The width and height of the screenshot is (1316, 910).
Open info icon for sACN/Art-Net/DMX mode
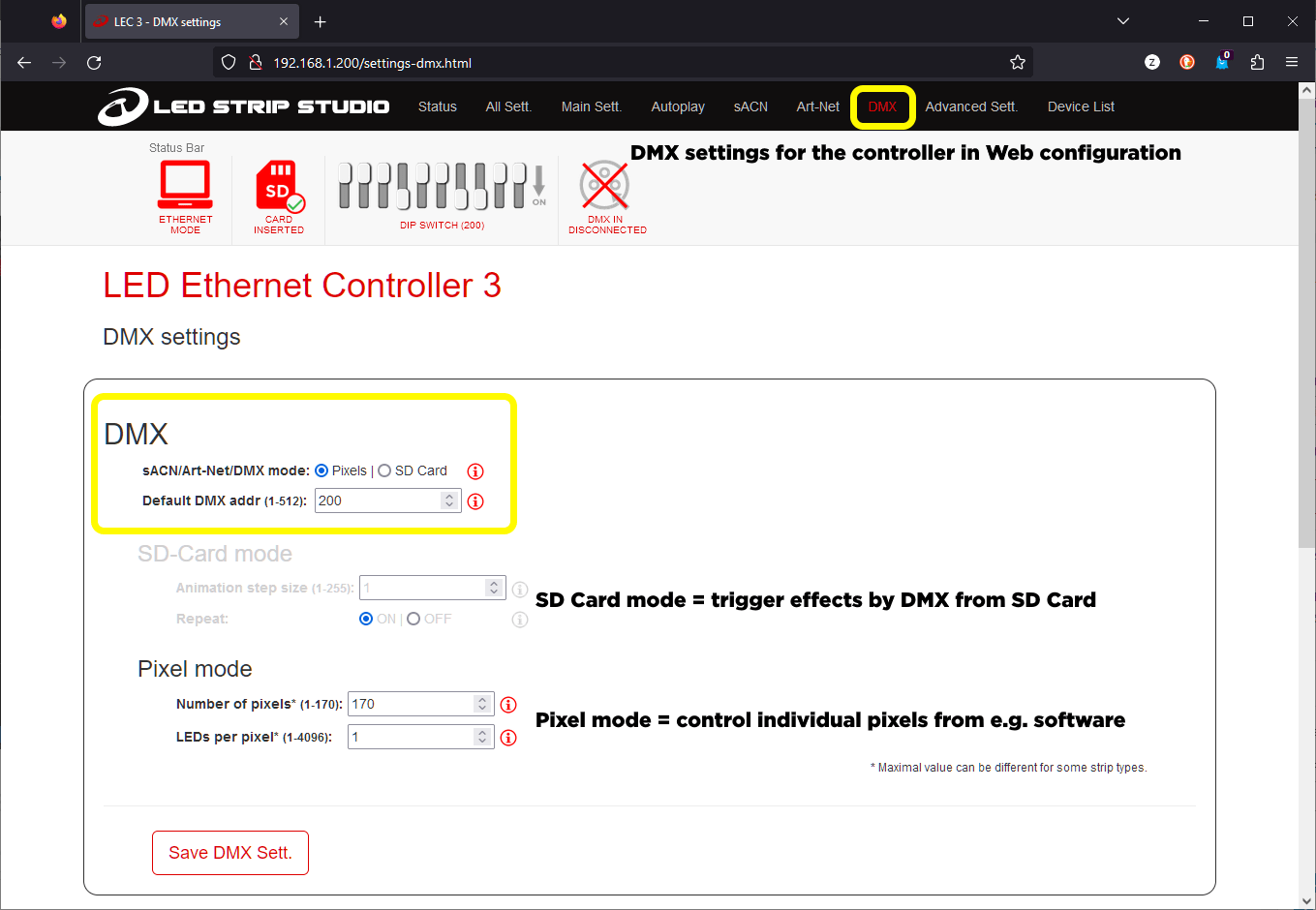(475, 471)
